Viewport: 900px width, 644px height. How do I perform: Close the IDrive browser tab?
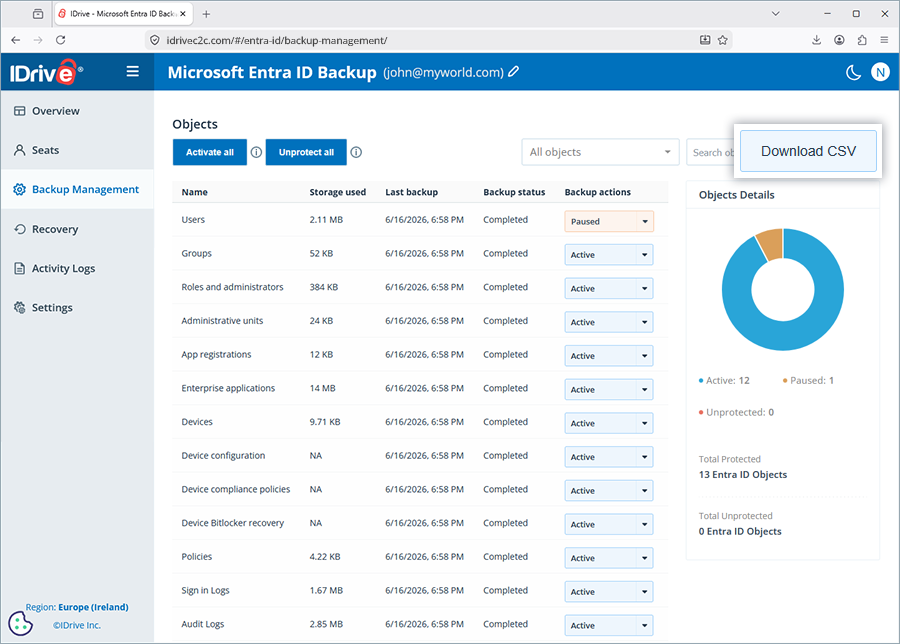(x=183, y=14)
